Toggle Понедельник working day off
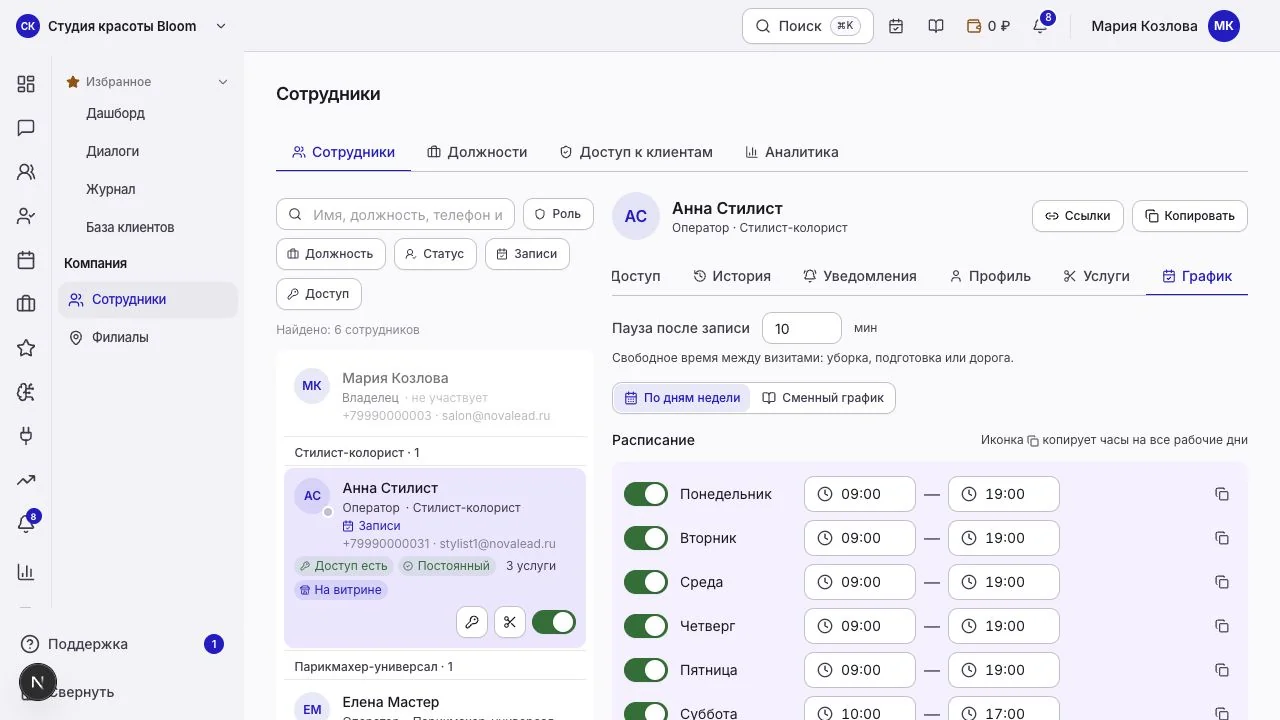Image resolution: width=1280 pixels, height=720 pixels. pyautogui.click(x=646, y=494)
